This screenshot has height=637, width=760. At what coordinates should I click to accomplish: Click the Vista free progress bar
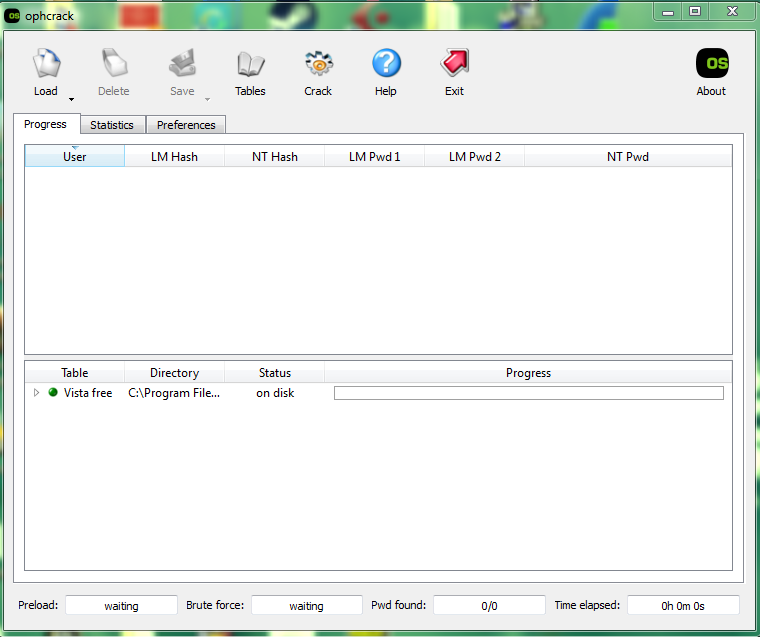point(528,393)
